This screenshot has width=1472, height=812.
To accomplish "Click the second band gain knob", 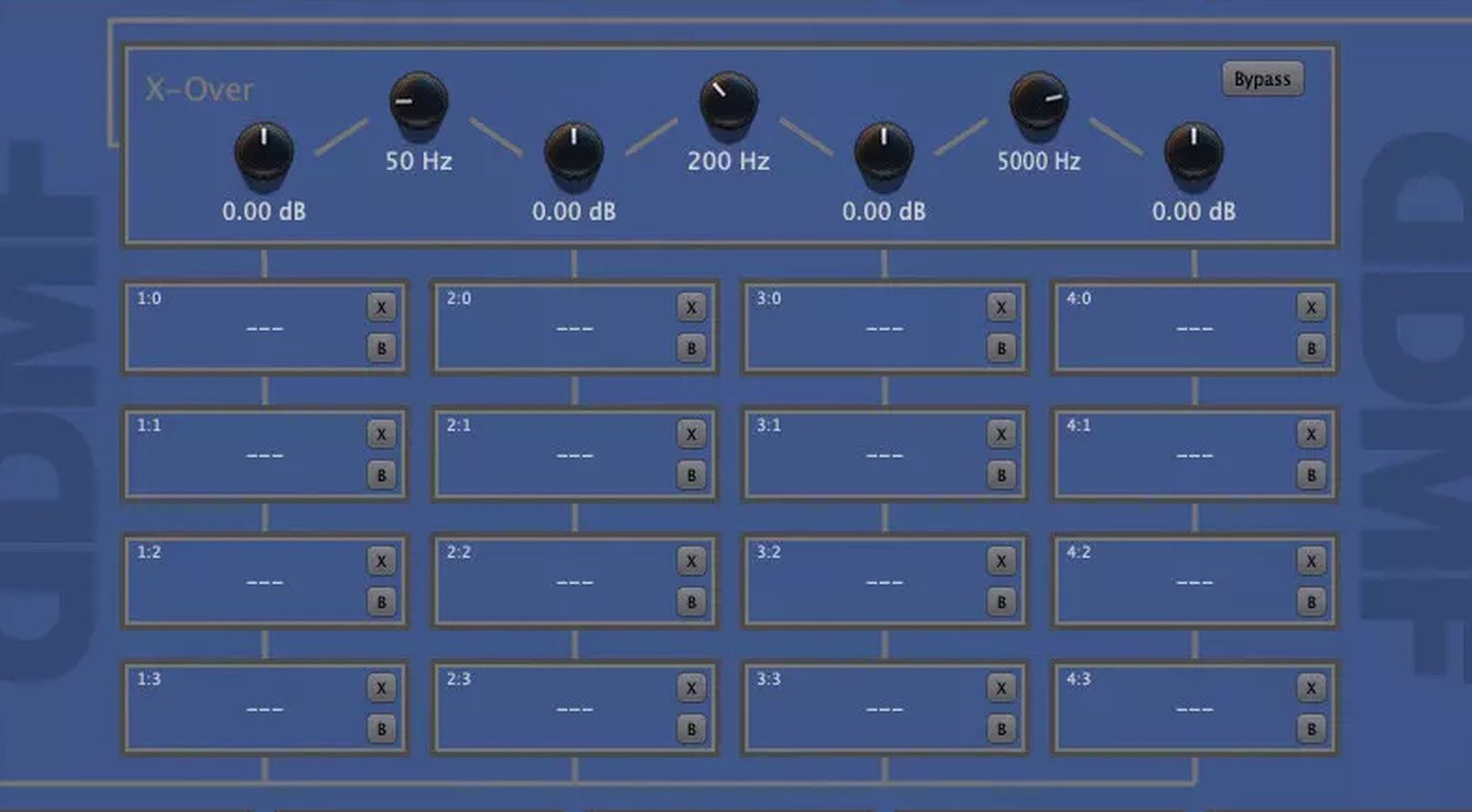I will [574, 152].
